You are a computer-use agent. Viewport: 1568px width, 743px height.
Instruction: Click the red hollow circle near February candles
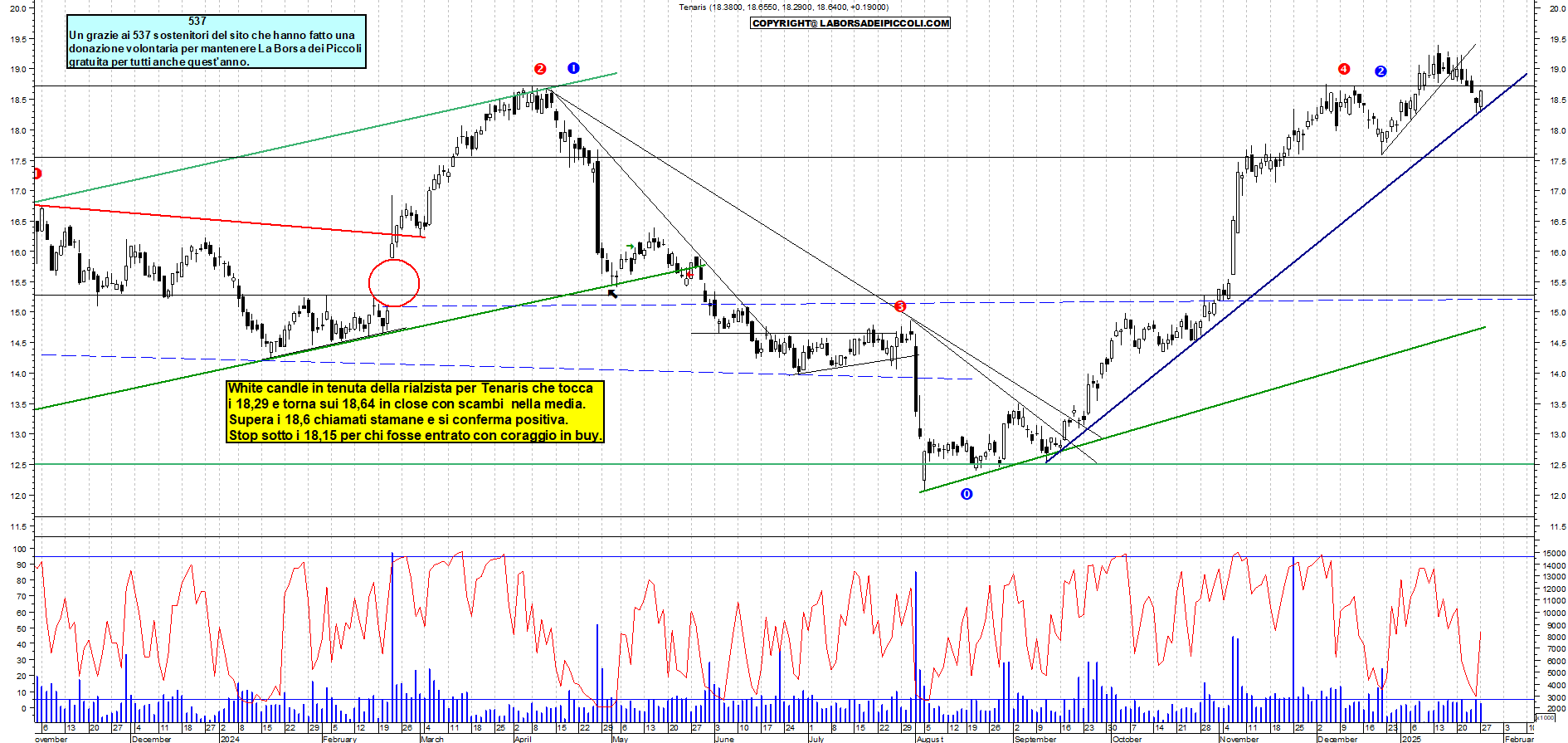[x=394, y=283]
